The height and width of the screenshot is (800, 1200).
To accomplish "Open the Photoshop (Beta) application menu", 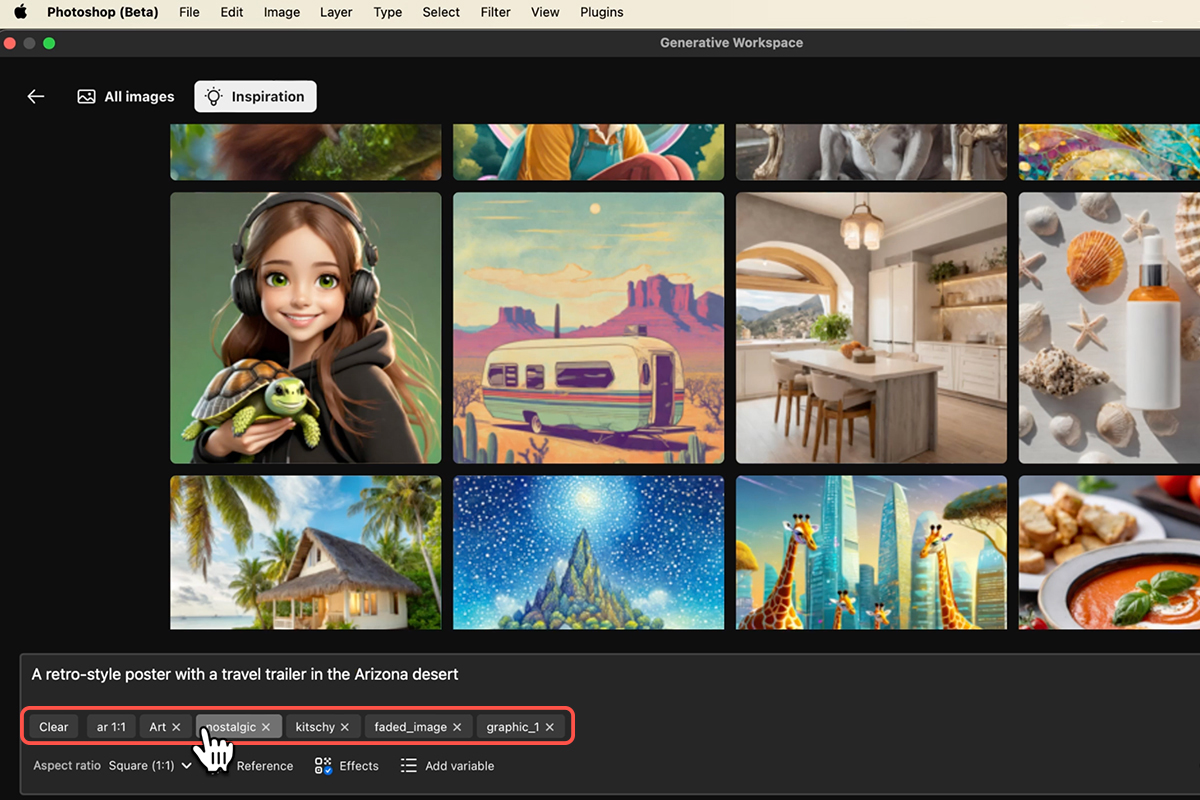I will [x=103, y=12].
